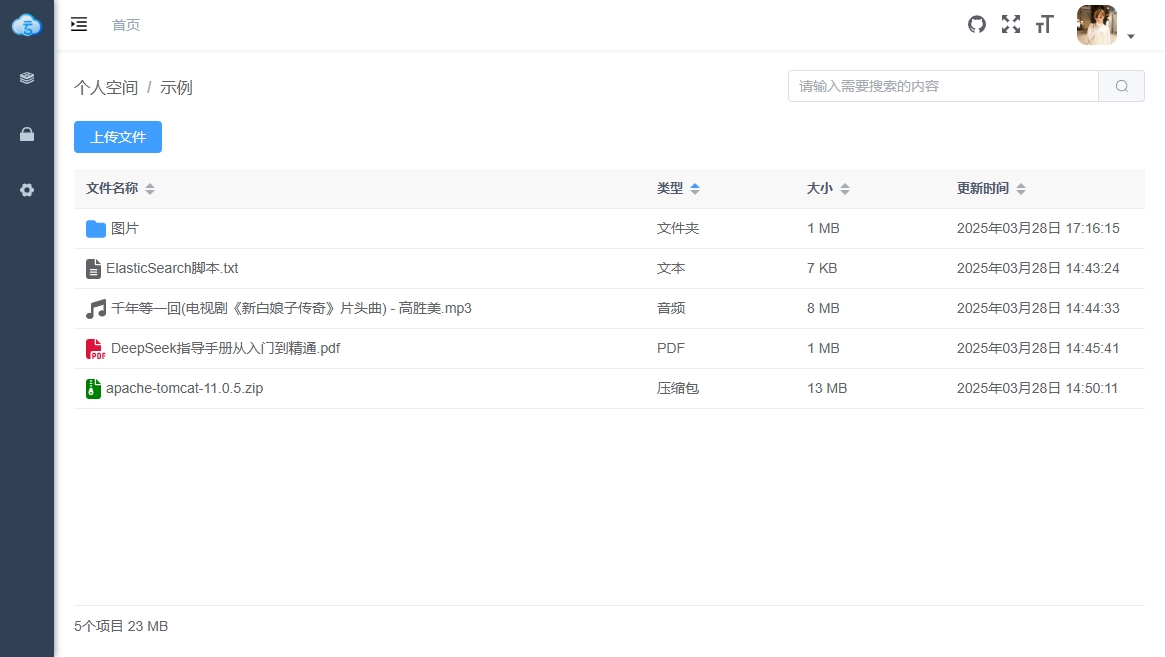Viewport: 1165px width, 657px height.
Task: Click the blue folder icon for 图片
Action: [96, 229]
